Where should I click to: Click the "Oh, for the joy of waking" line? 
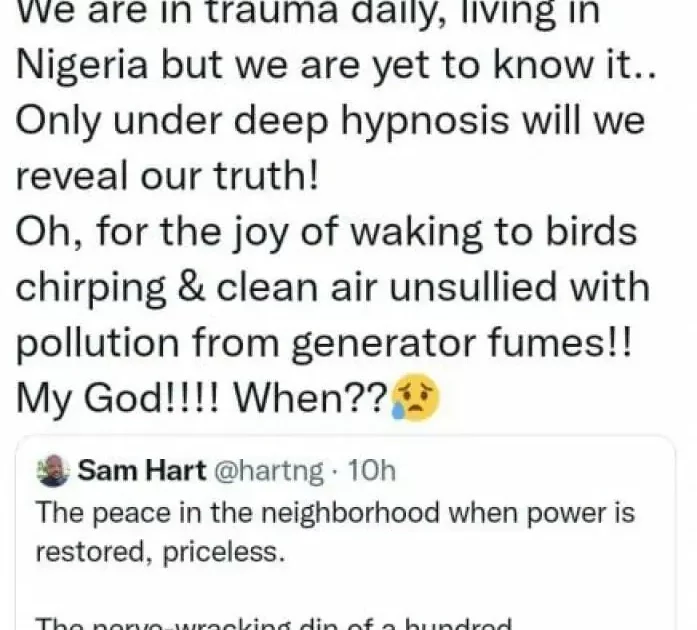[325, 233]
